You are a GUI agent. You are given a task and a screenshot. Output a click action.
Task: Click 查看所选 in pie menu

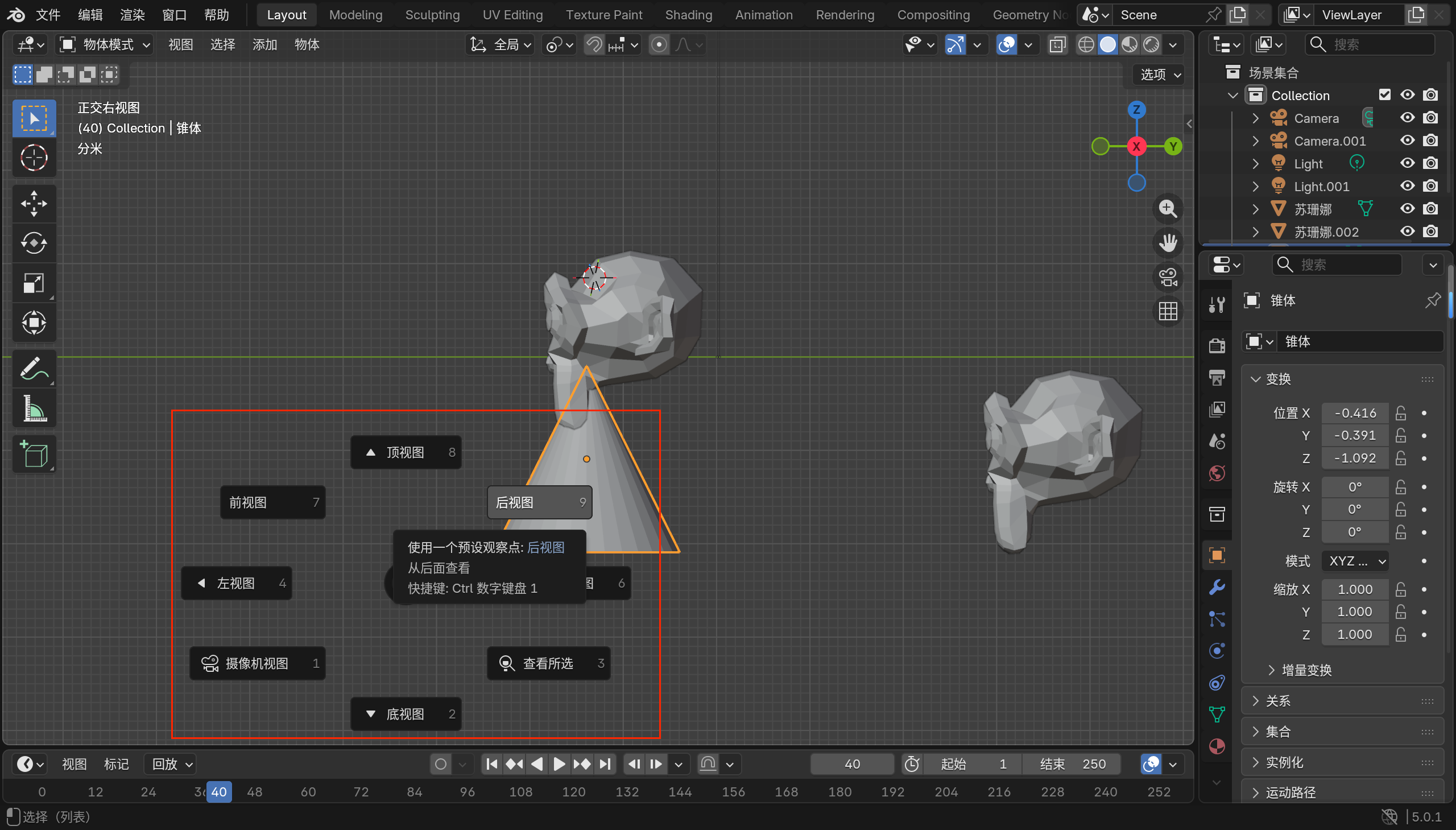(x=548, y=663)
